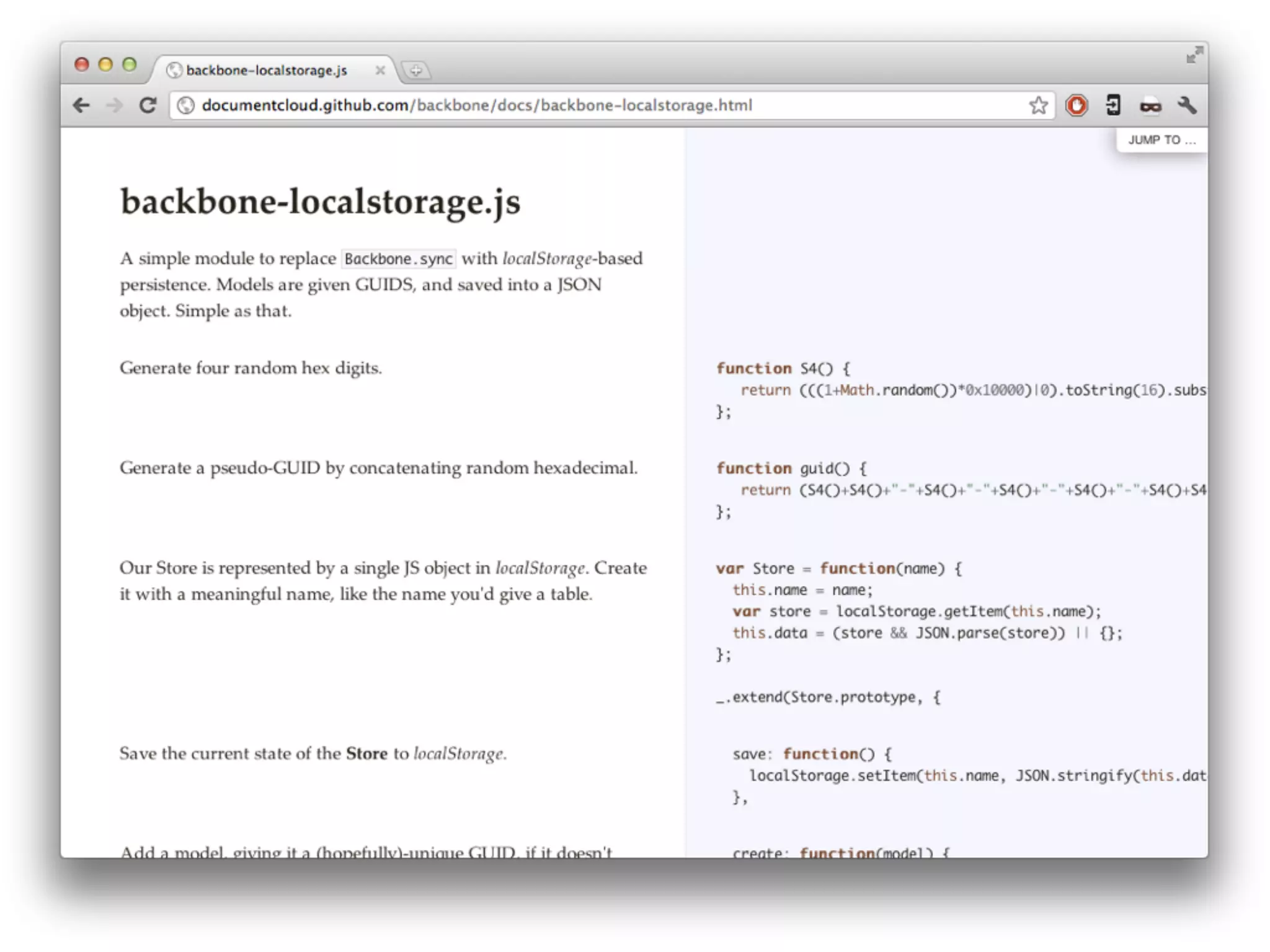Click the mask/glasses extension icon
The width and height of the screenshot is (1270, 952).
(1150, 107)
